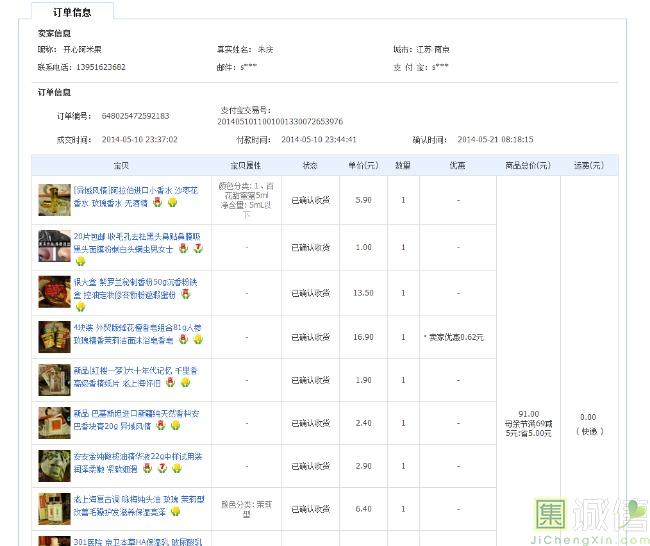The height and width of the screenshot is (546, 650).
Task: Click yellow badge on 咏梅牌头油 hair oil item
Action: coord(175,511)
